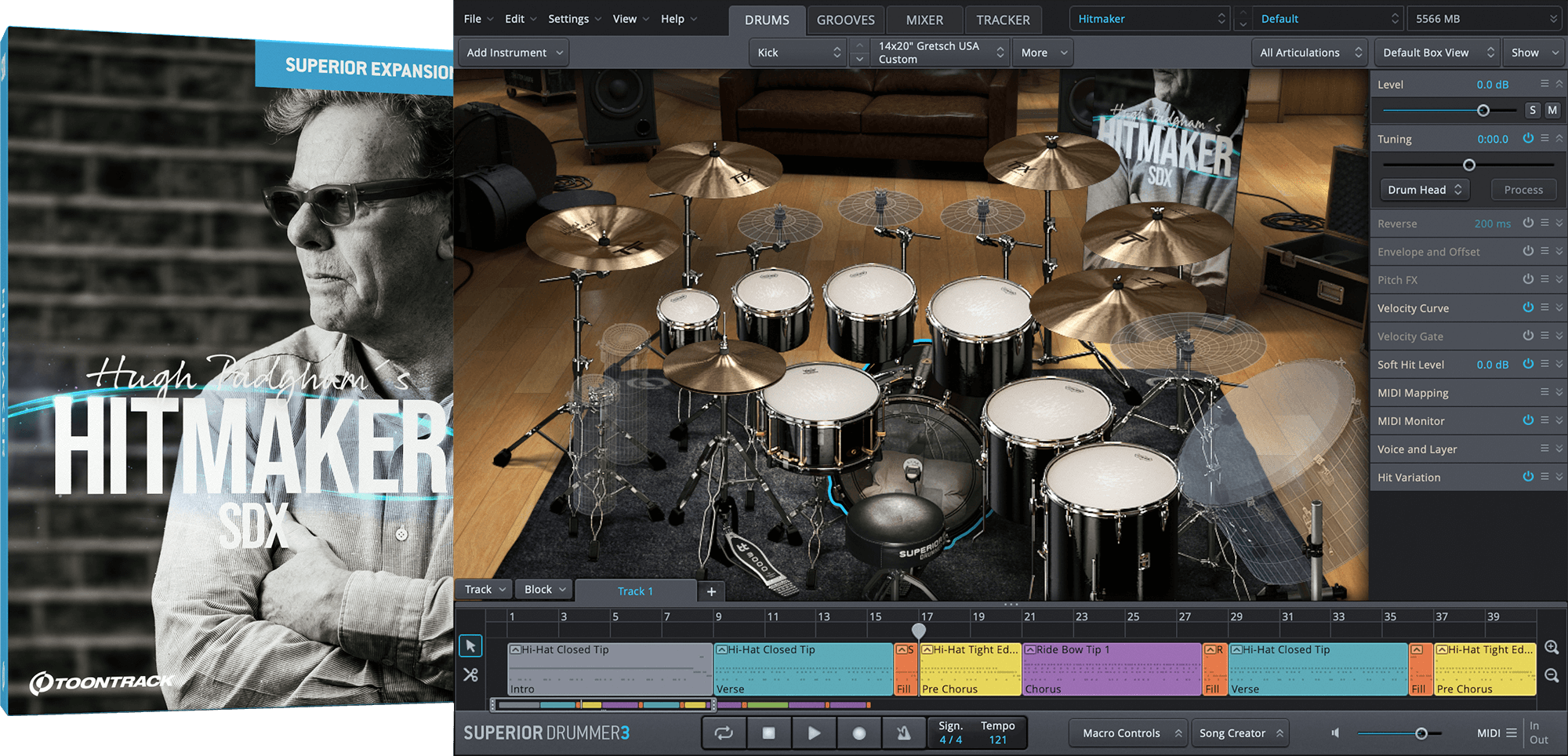
Task: Click the loop playback button
Action: 724,733
